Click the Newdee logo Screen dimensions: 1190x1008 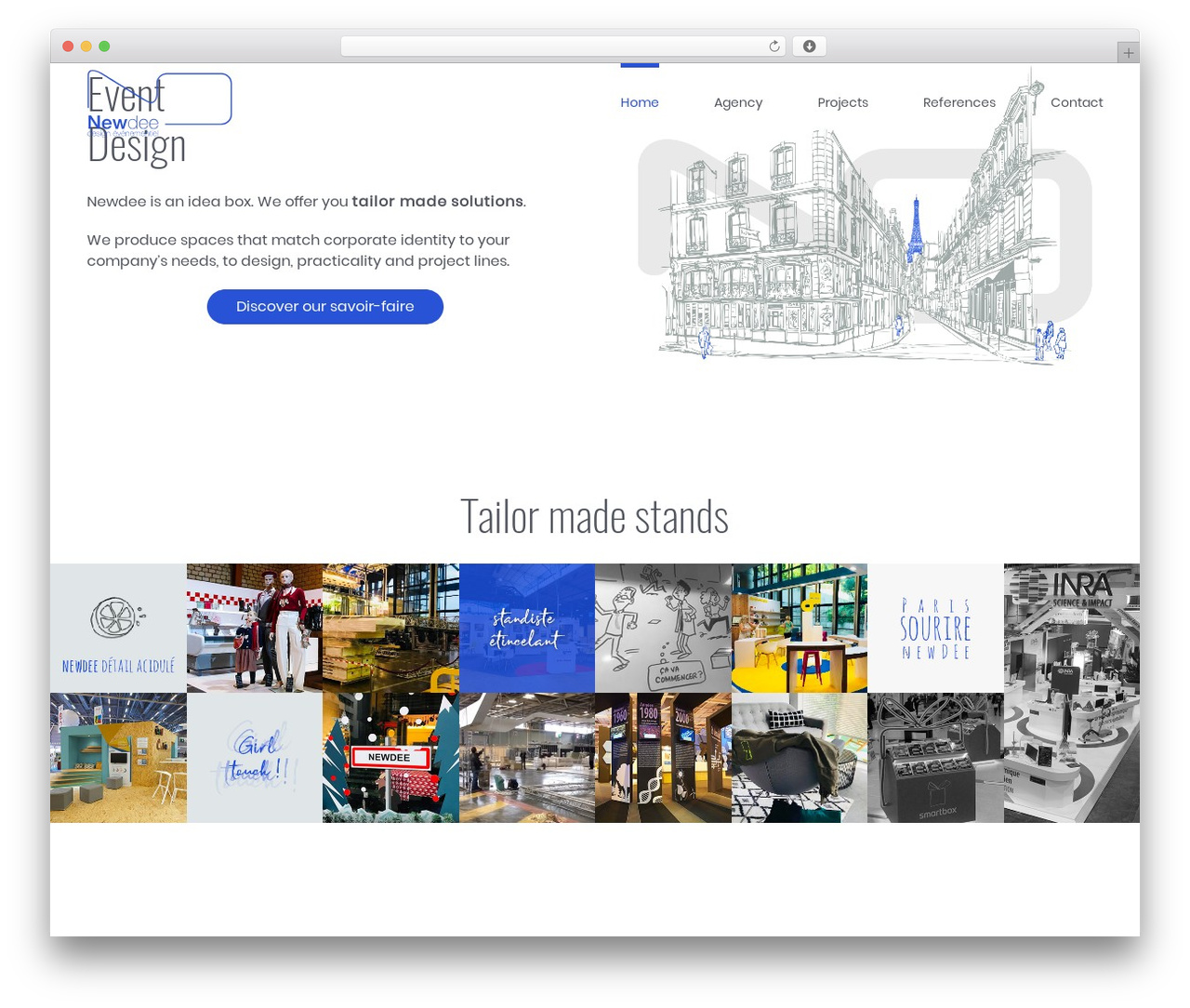coord(159,104)
